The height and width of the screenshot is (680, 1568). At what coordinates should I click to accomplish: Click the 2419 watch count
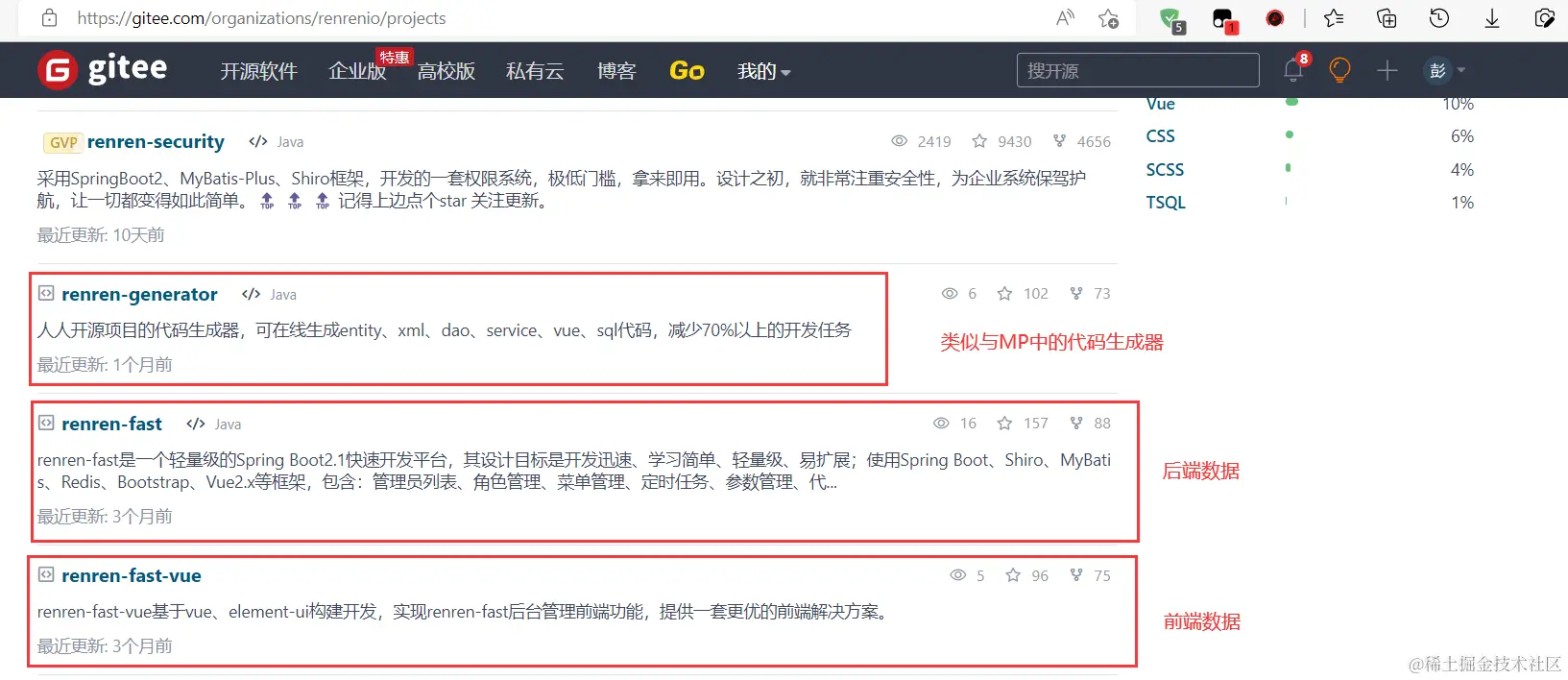(934, 142)
